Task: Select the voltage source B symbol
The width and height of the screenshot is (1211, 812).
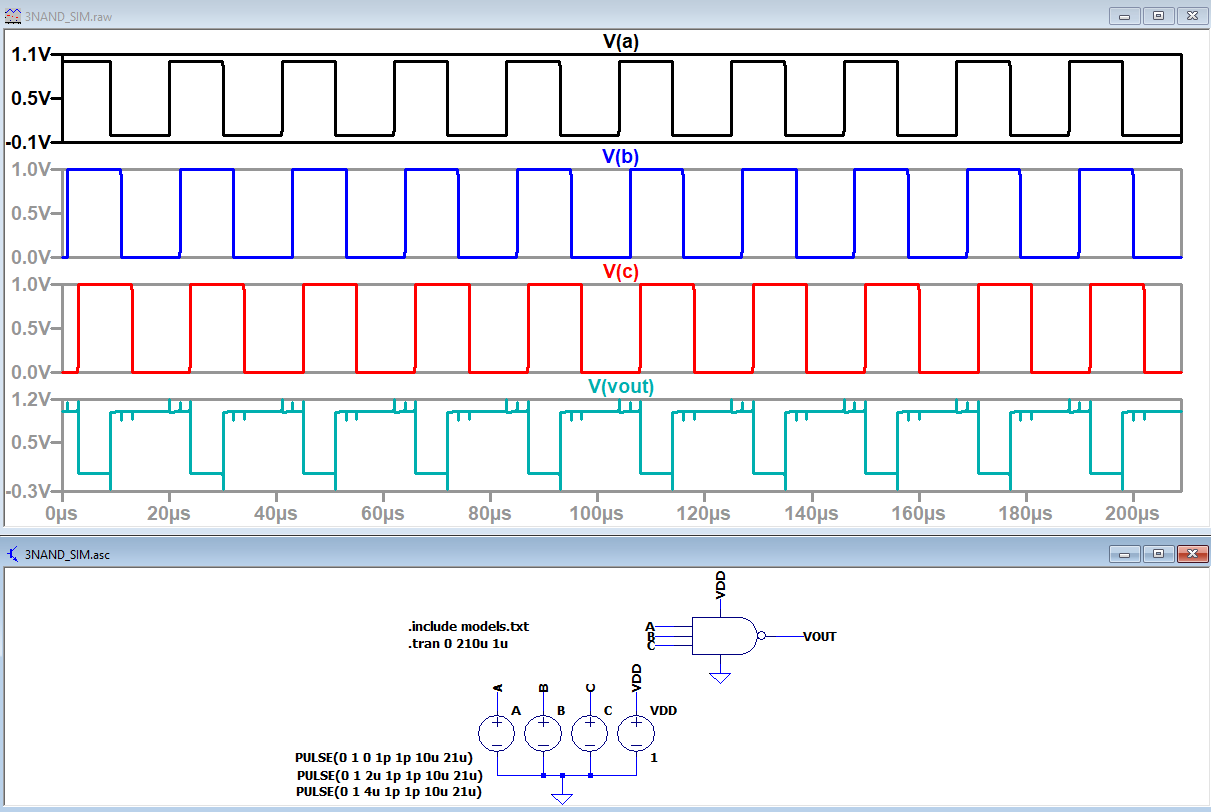Action: coord(543,733)
